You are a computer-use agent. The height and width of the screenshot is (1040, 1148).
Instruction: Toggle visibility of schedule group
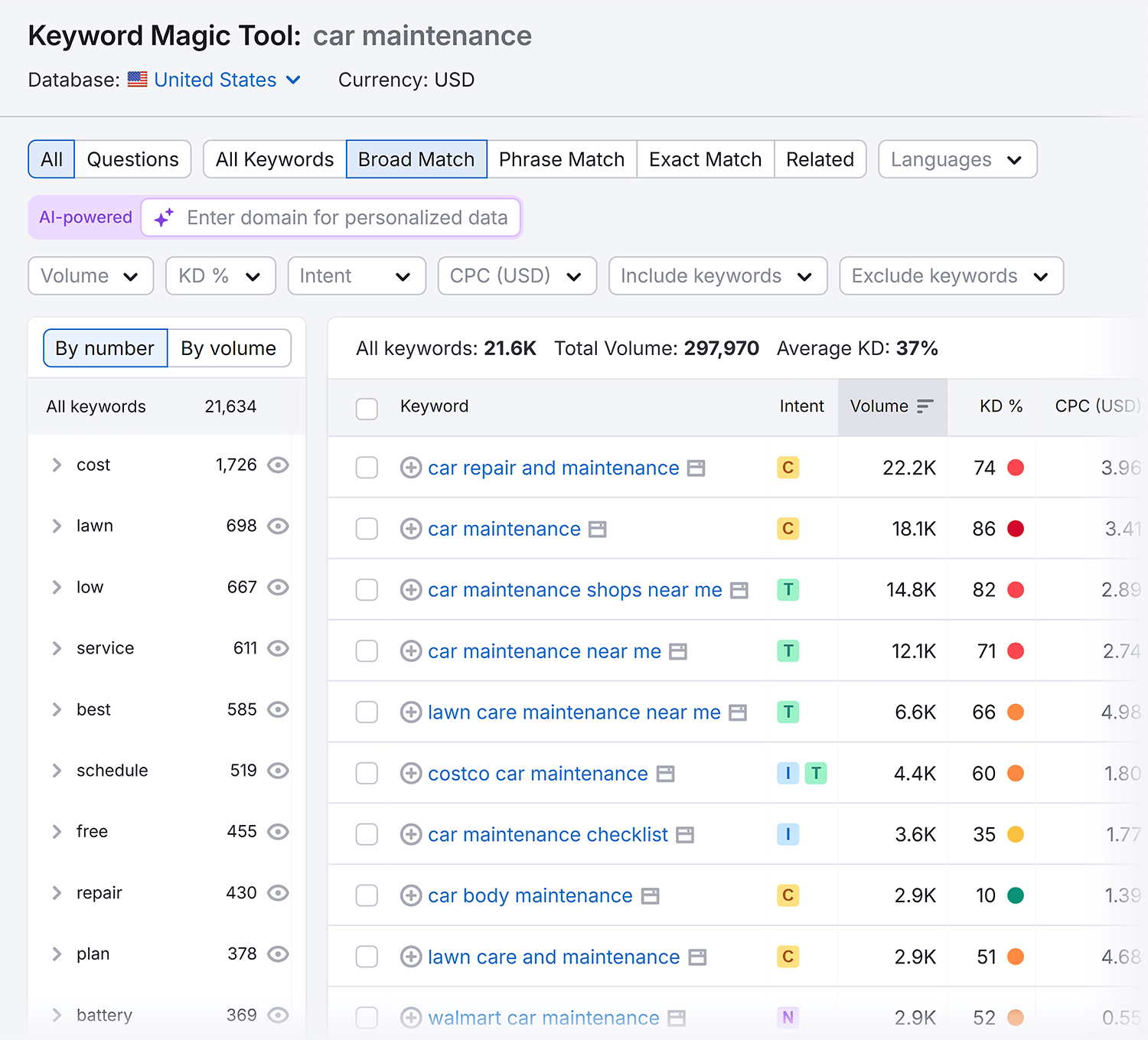[x=278, y=771]
